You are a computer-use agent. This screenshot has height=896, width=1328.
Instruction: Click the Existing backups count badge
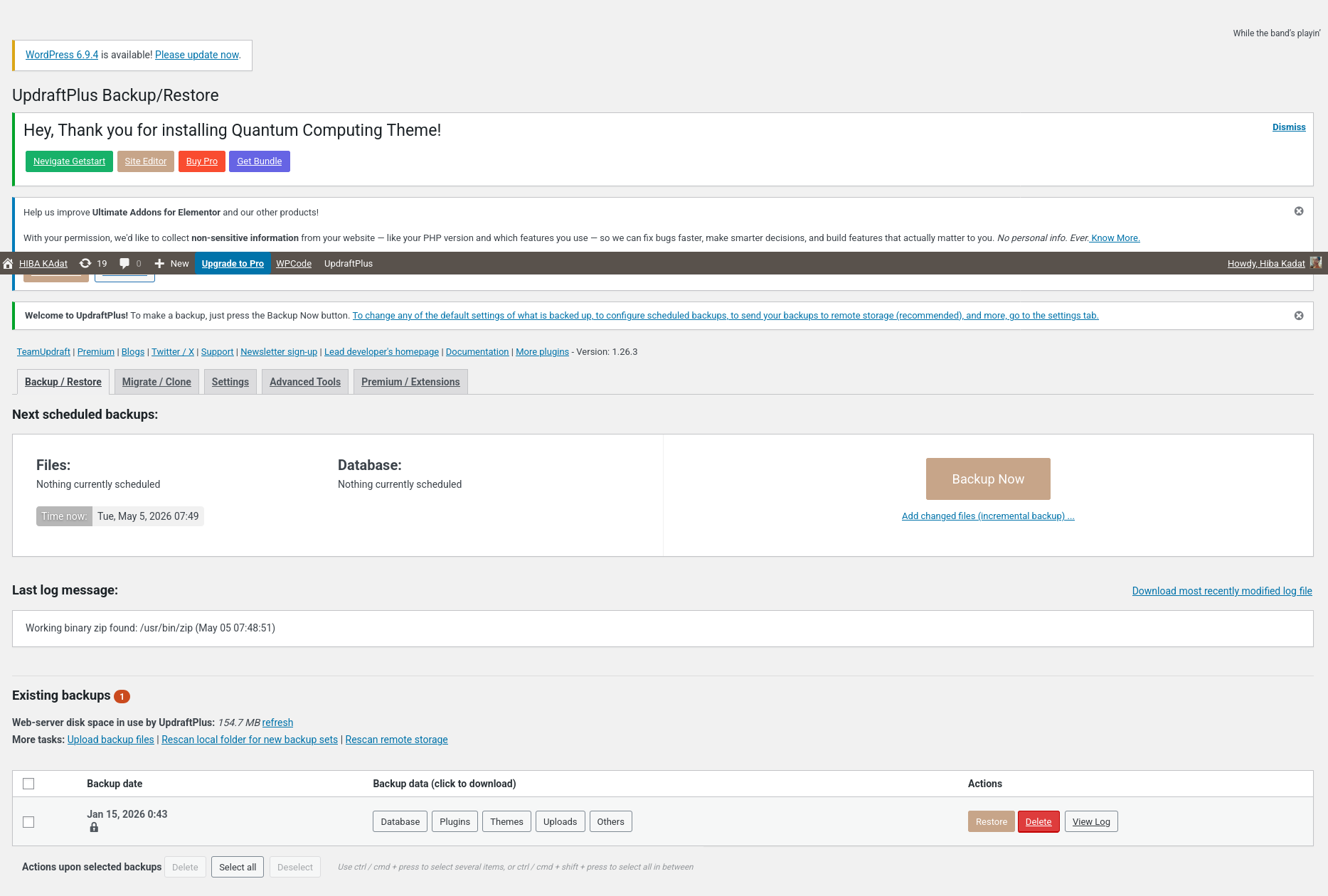click(x=122, y=696)
